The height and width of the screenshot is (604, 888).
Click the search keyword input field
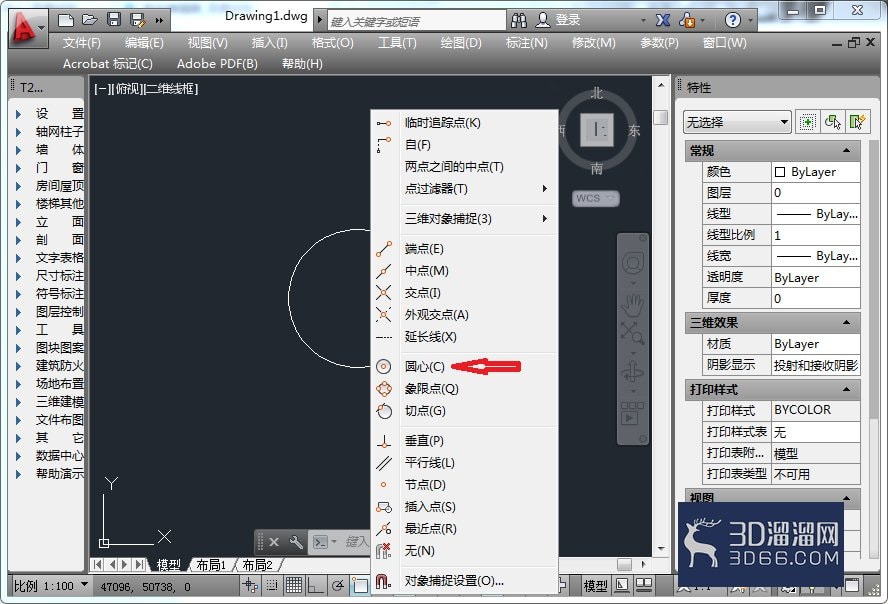(x=417, y=22)
